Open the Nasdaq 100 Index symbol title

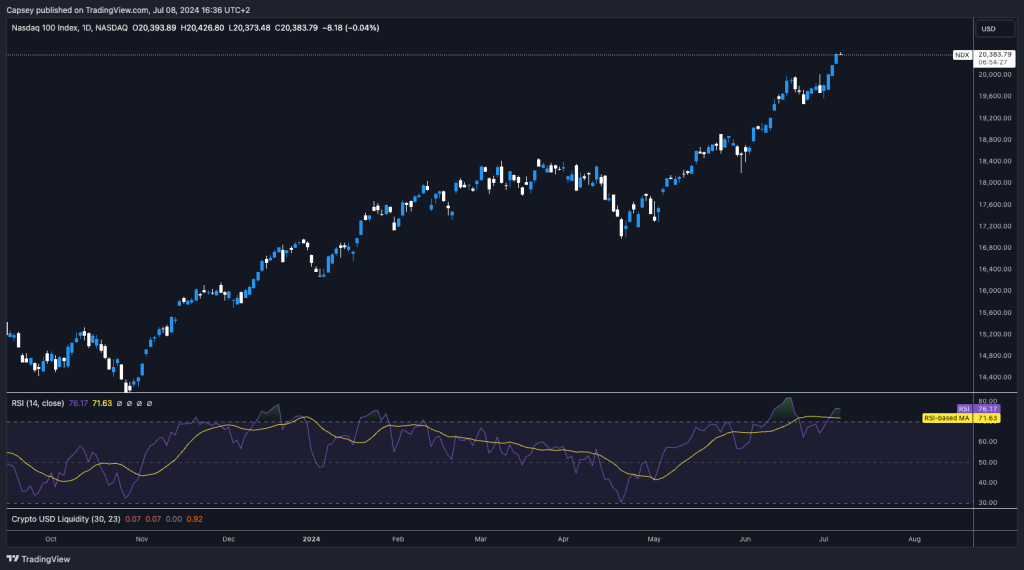(x=47, y=29)
